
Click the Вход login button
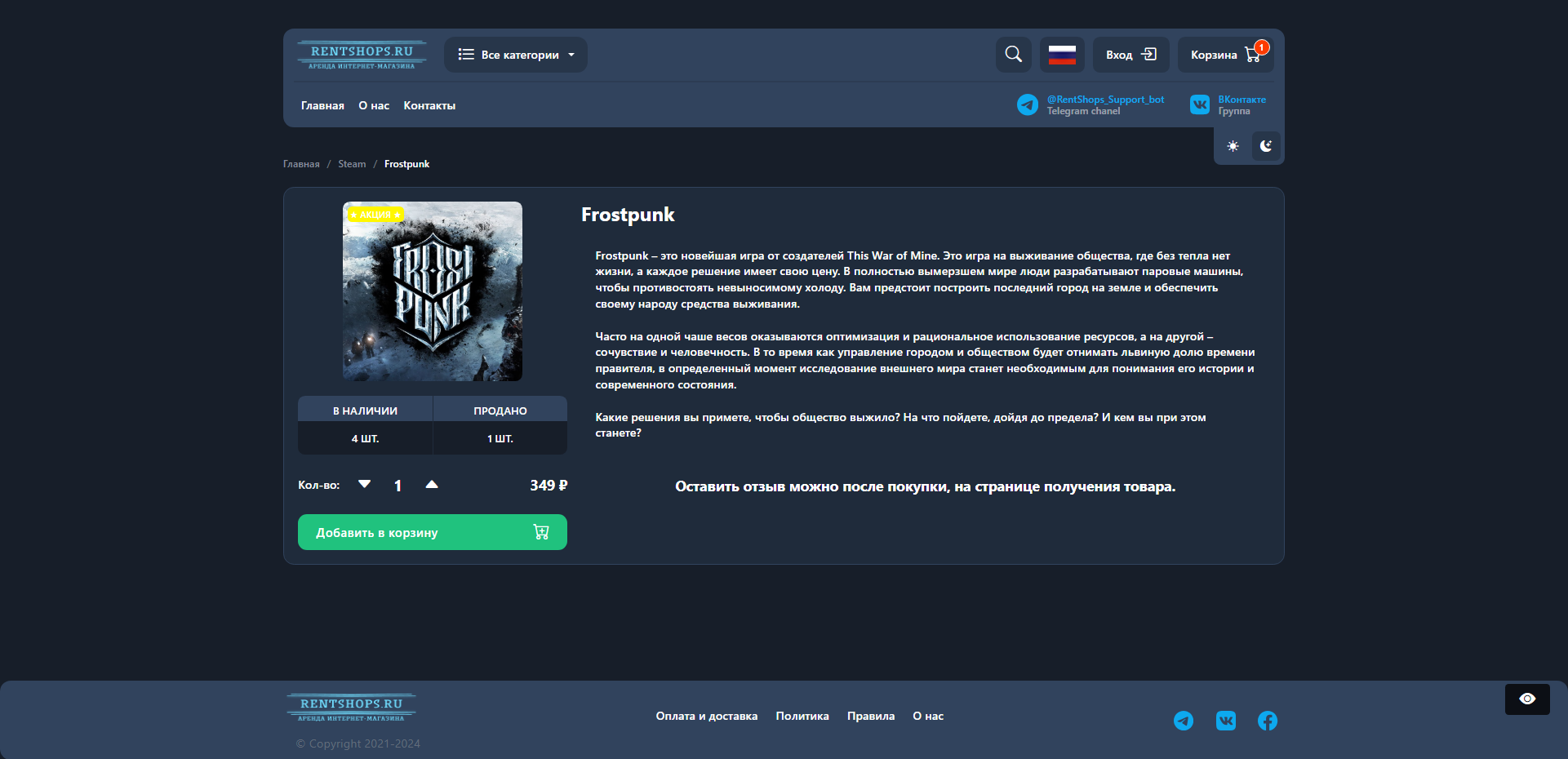click(x=1131, y=55)
